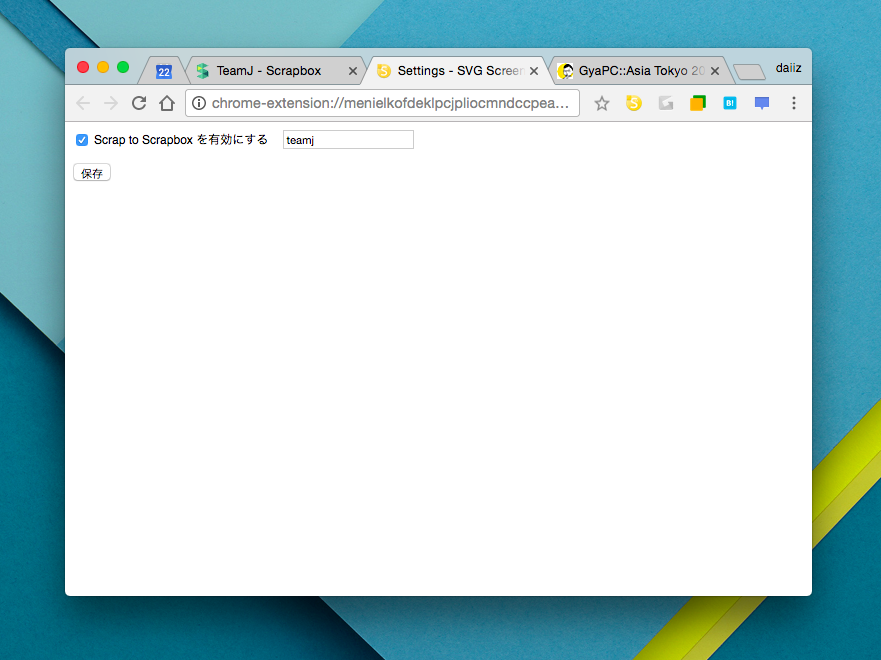Click the blue speech bubble extension

pyautogui.click(x=762, y=103)
